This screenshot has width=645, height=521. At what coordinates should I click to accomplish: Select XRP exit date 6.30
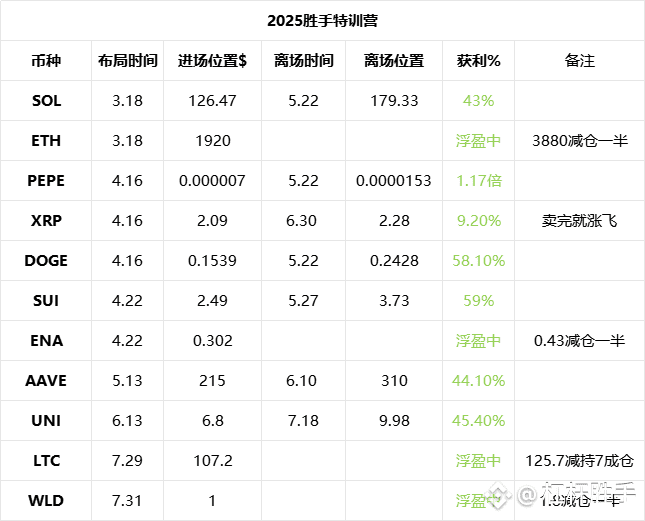click(302, 221)
